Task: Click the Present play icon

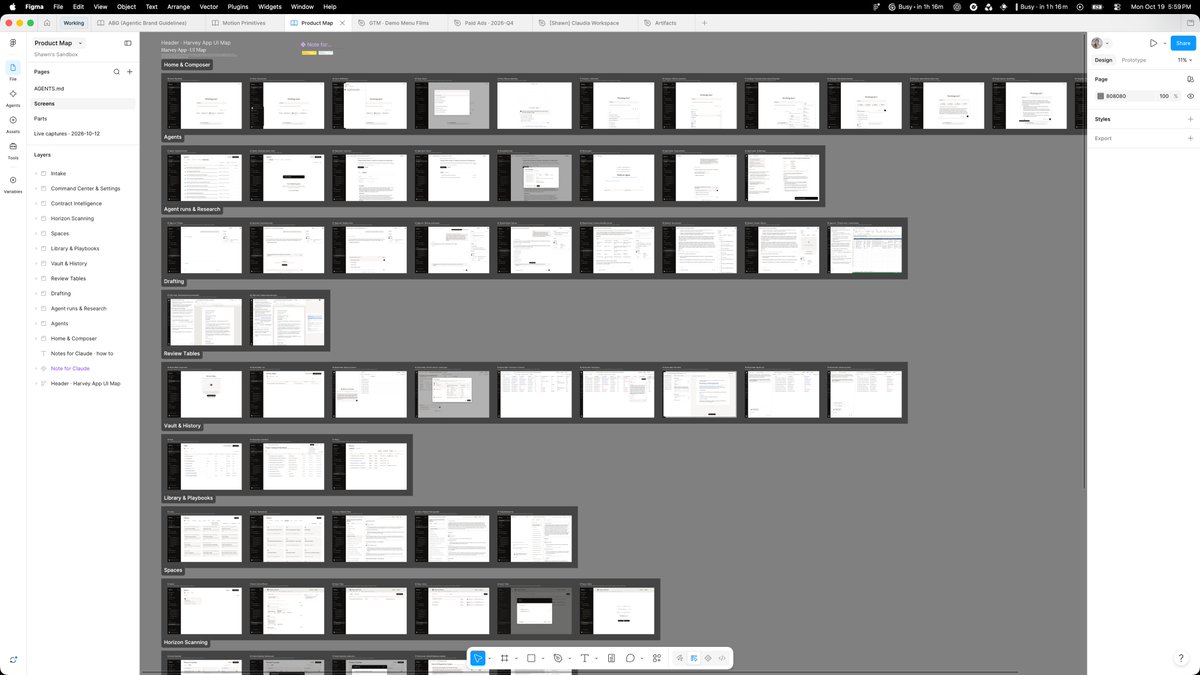Action: (x=1153, y=43)
